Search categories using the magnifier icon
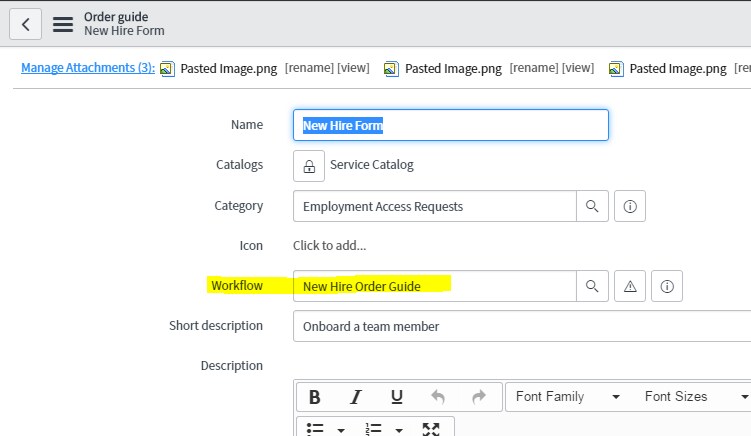Image resolution: width=751 pixels, height=436 pixels. coord(592,206)
